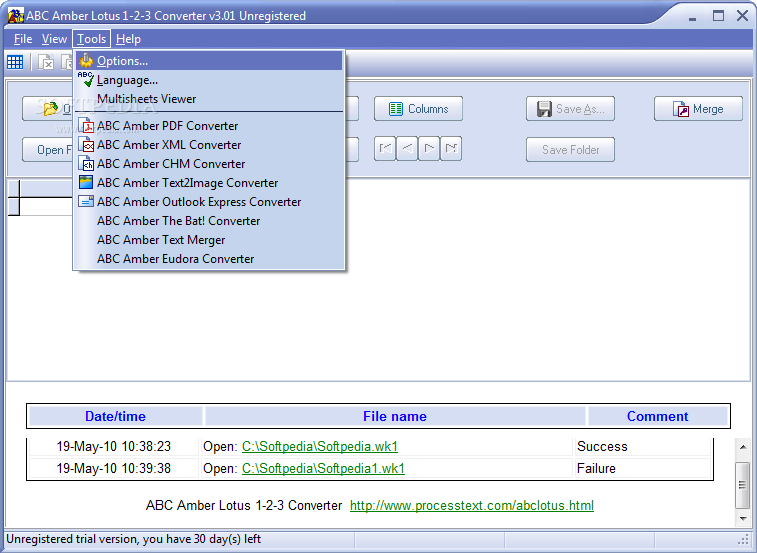
Task: Select ABC Amber XML Converter menu entry
Action: pos(209,145)
